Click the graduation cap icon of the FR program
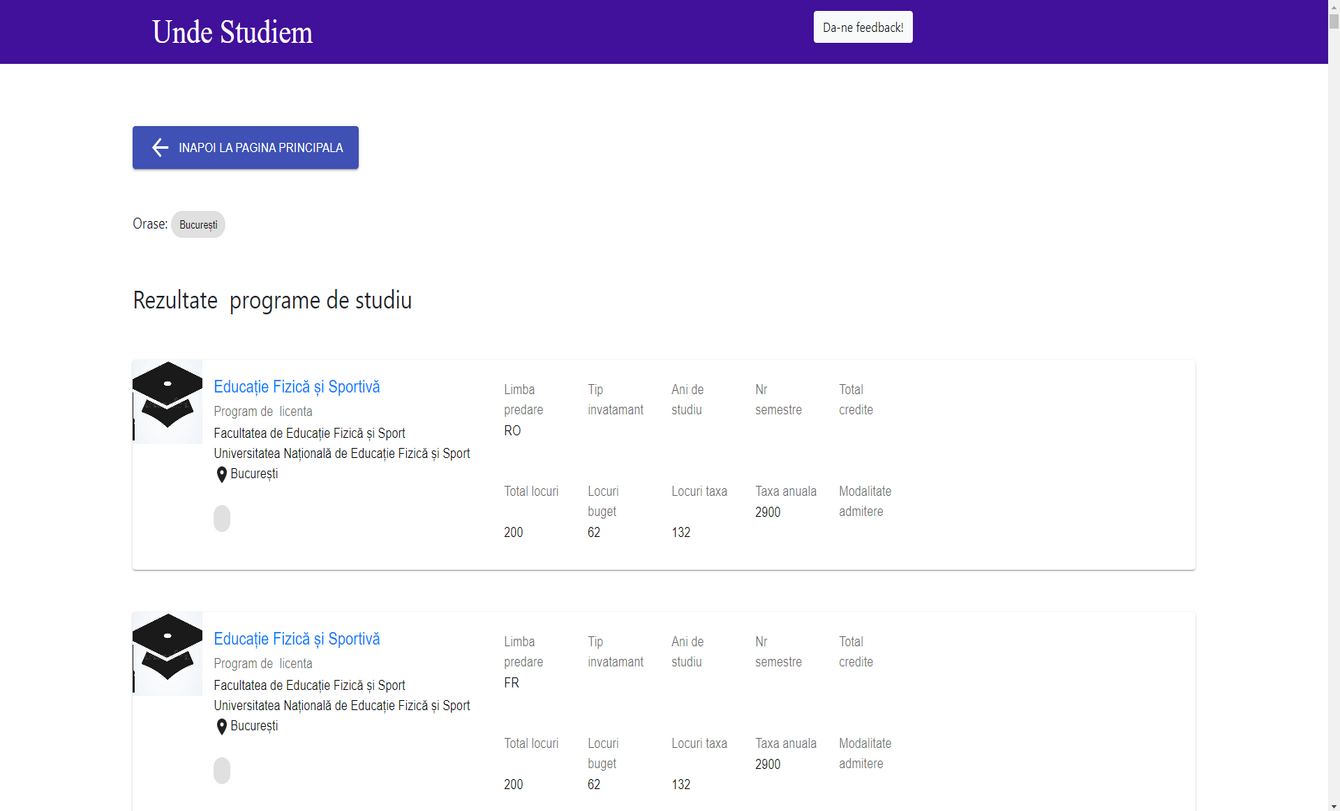 pyautogui.click(x=167, y=653)
